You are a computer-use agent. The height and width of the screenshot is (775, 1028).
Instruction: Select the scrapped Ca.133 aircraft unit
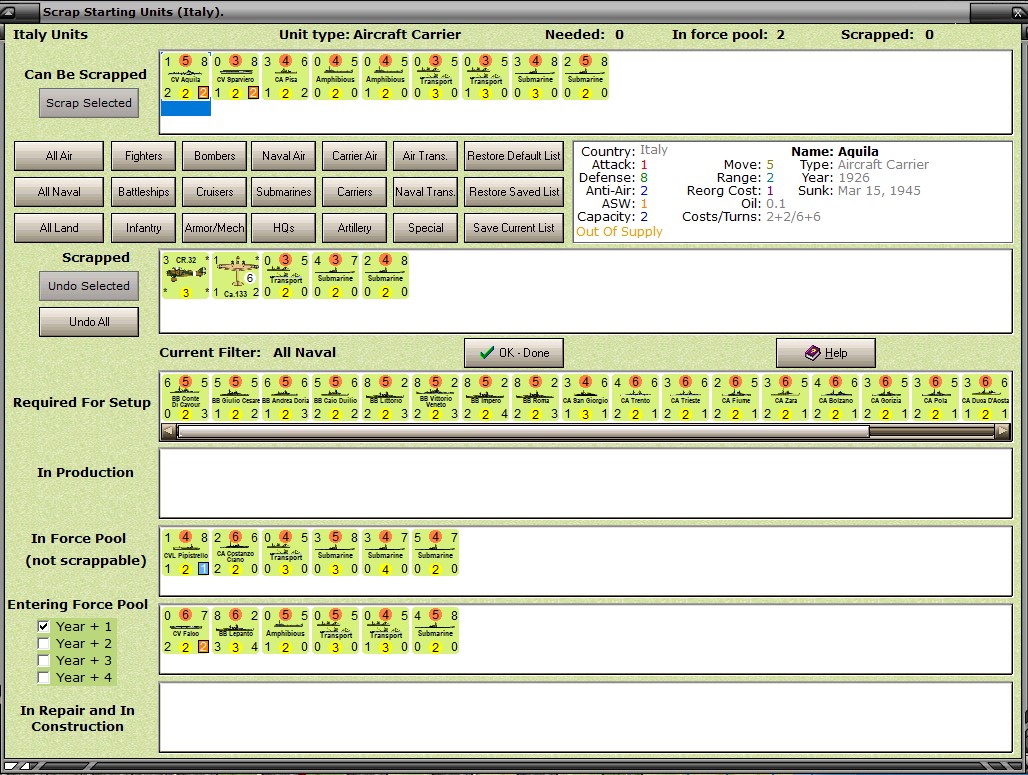[236, 275]
